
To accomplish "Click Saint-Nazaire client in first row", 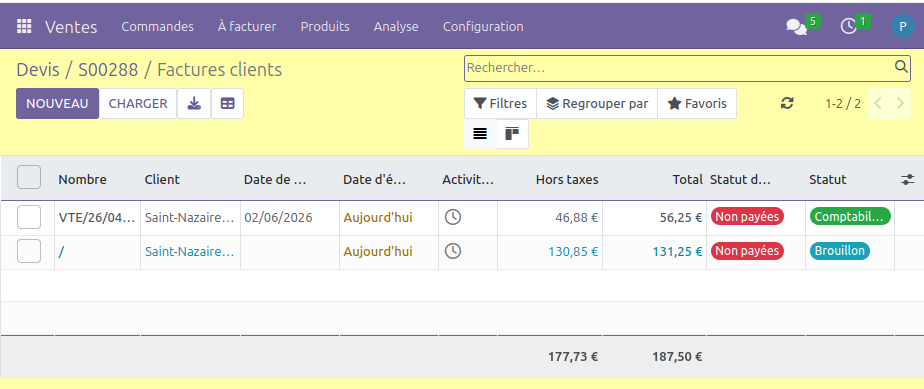I will pyautogui.click(x=190, y=217).
